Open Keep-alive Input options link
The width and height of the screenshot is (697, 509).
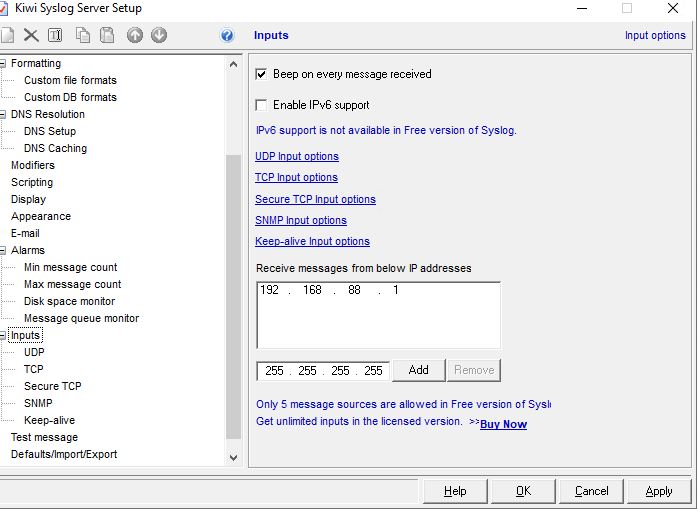pyautogui.click(x=312, y=241)
